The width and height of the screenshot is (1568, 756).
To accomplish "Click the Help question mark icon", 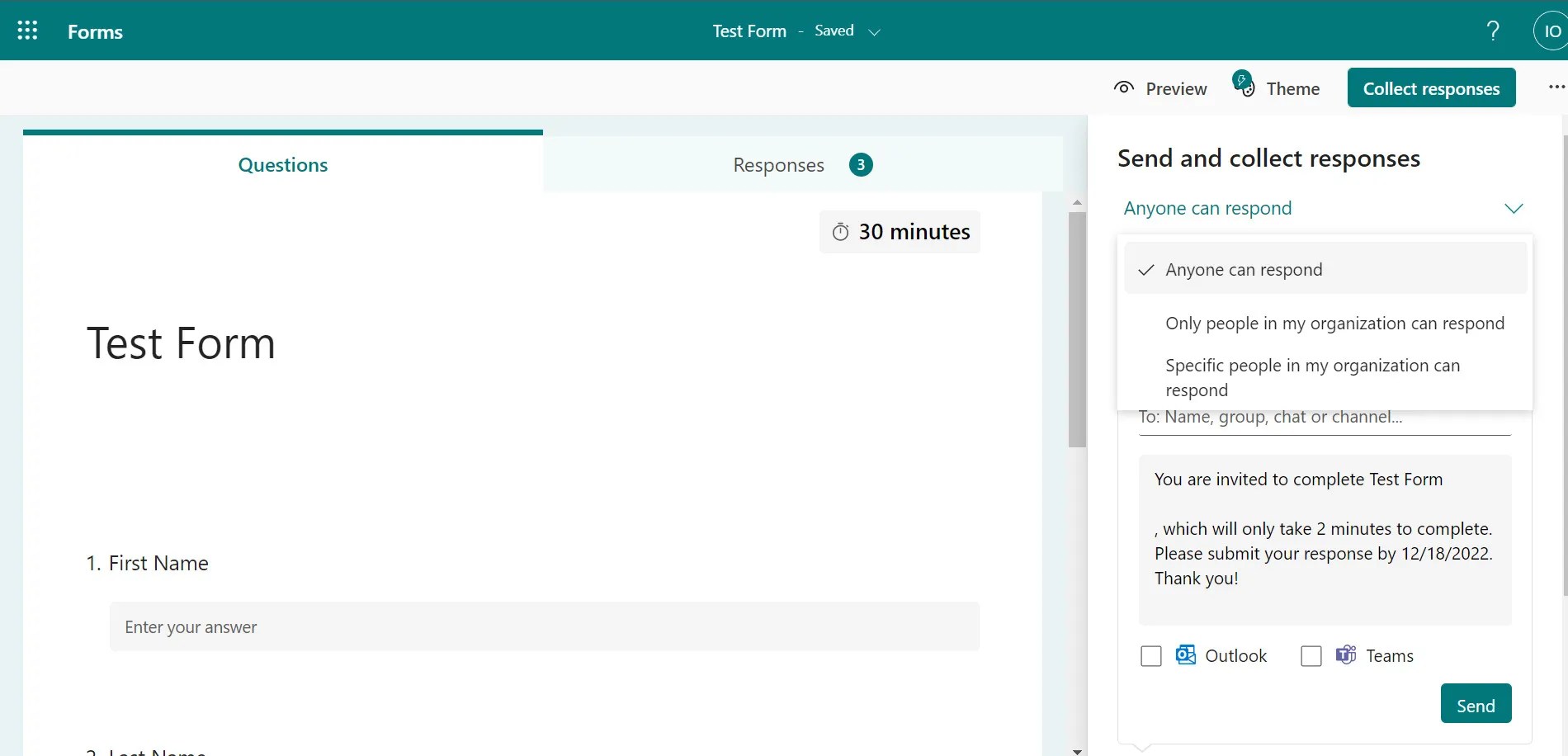I will coord(1492,30).
